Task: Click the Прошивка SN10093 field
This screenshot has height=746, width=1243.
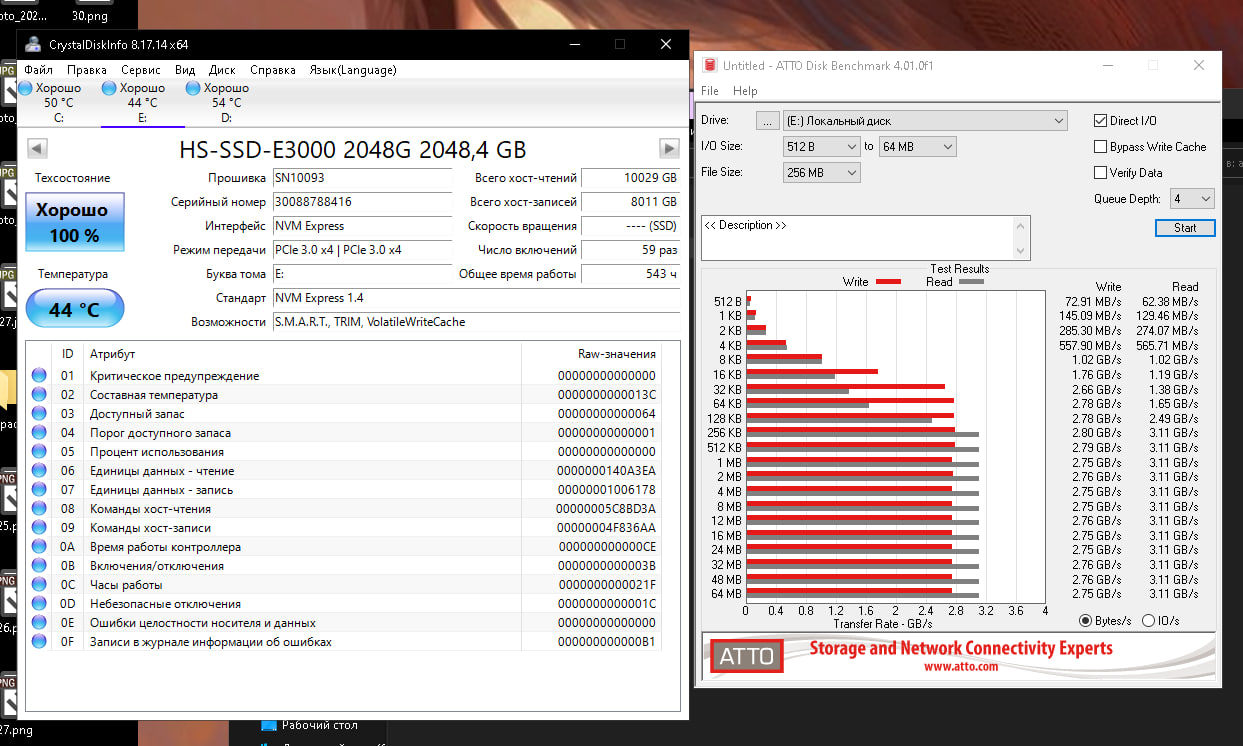Action: coord(361,178)
